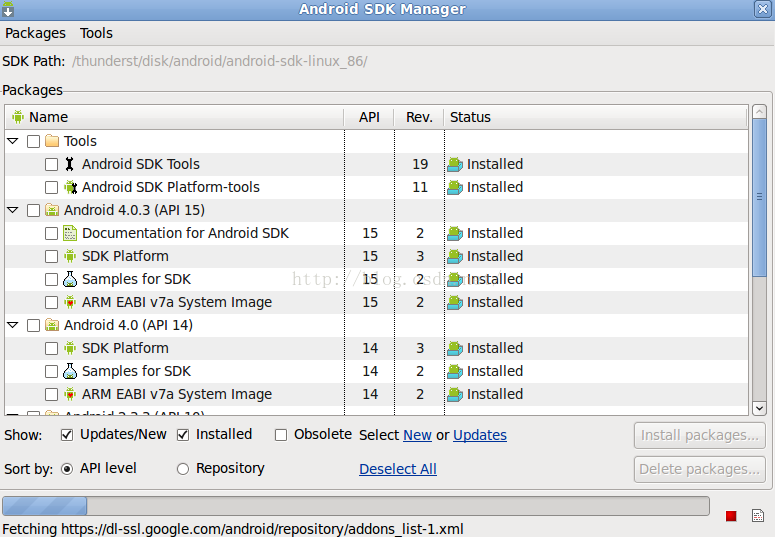Screen dimensions: 775x537
Task: Click the Installed status icon for Documentation for Android SDK
Action: tap(455, 233)
